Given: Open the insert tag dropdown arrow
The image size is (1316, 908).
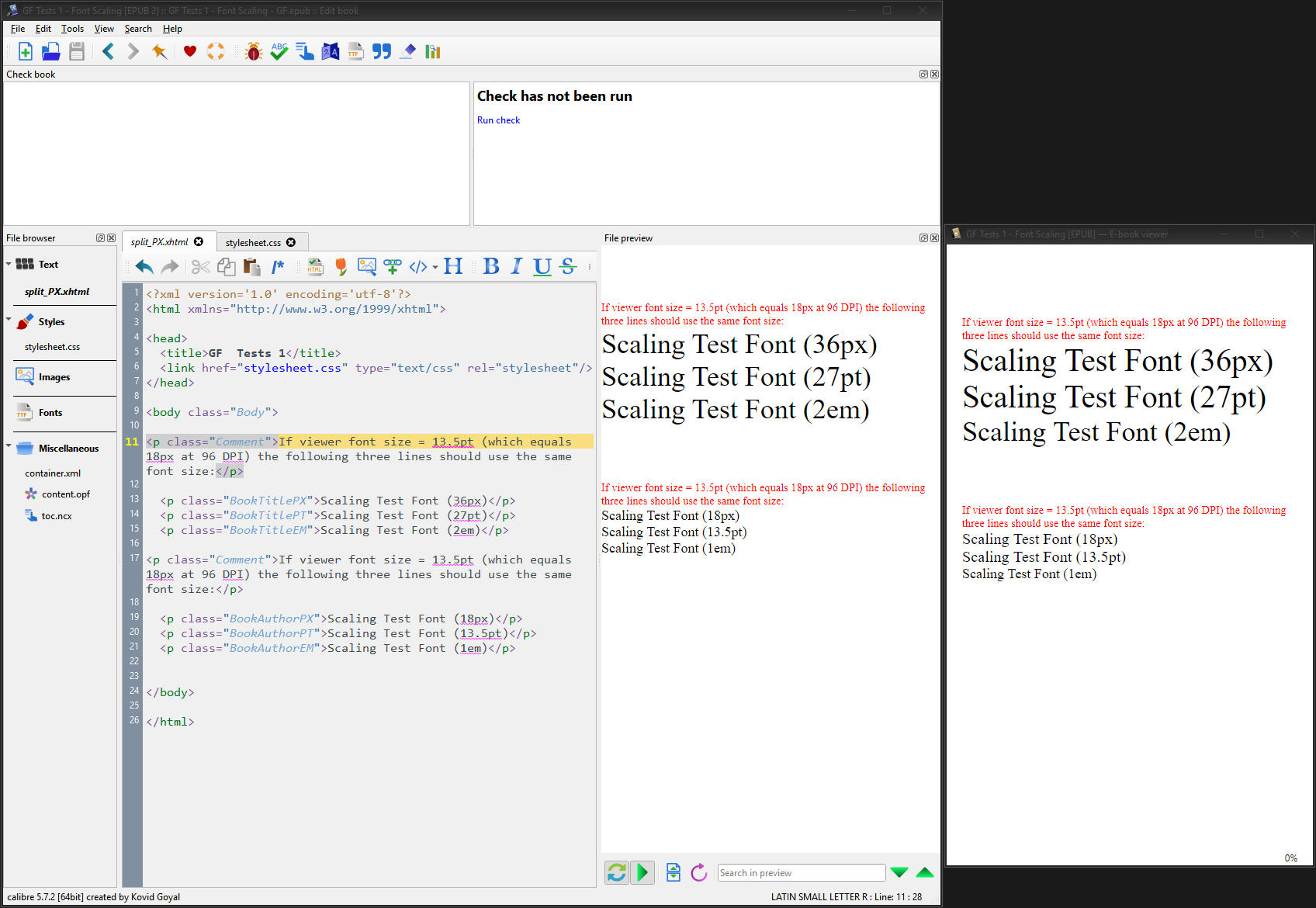Looking at the screenshot, I should (435, 268).
